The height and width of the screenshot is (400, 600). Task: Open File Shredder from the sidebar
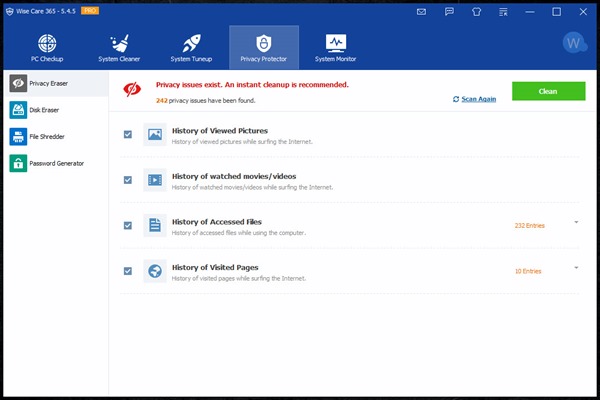point(55,137)
